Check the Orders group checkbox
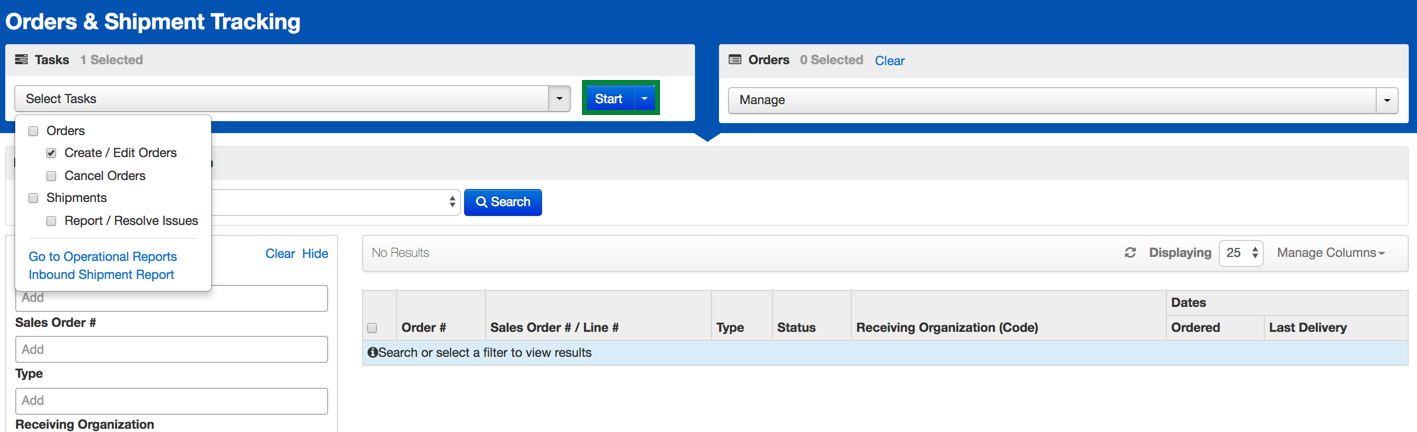 [x=33, y=131]
